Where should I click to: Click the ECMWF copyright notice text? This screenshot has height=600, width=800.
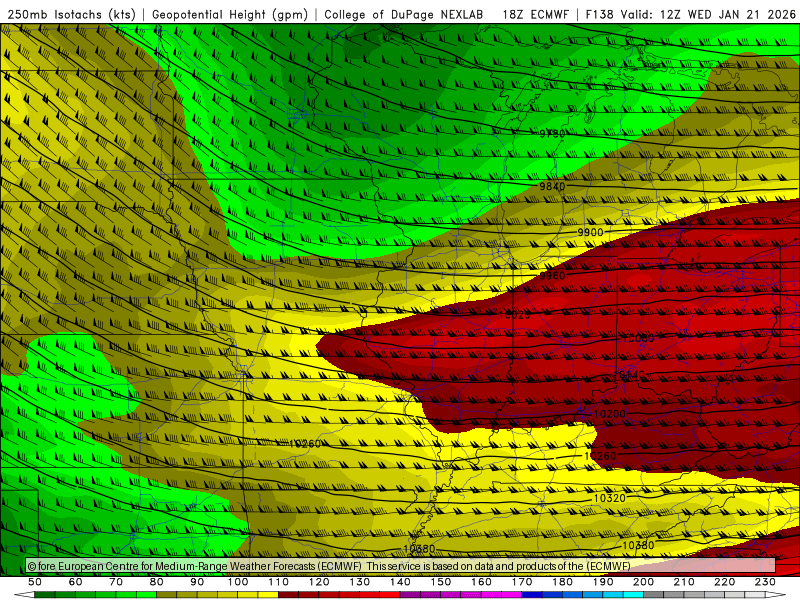click(329, 566)
